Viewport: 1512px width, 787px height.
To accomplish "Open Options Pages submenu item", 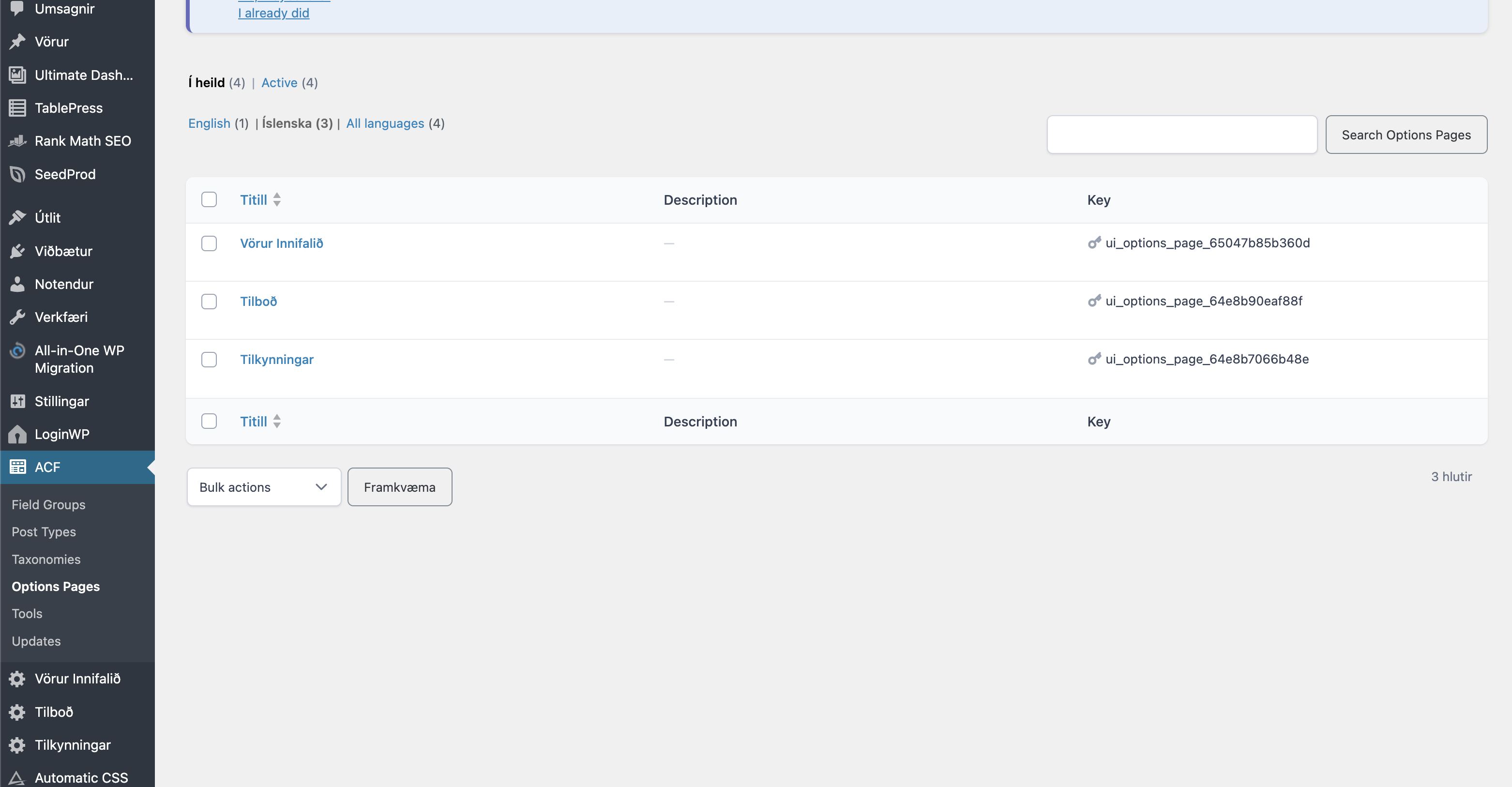I will click(x=56, y=586).
